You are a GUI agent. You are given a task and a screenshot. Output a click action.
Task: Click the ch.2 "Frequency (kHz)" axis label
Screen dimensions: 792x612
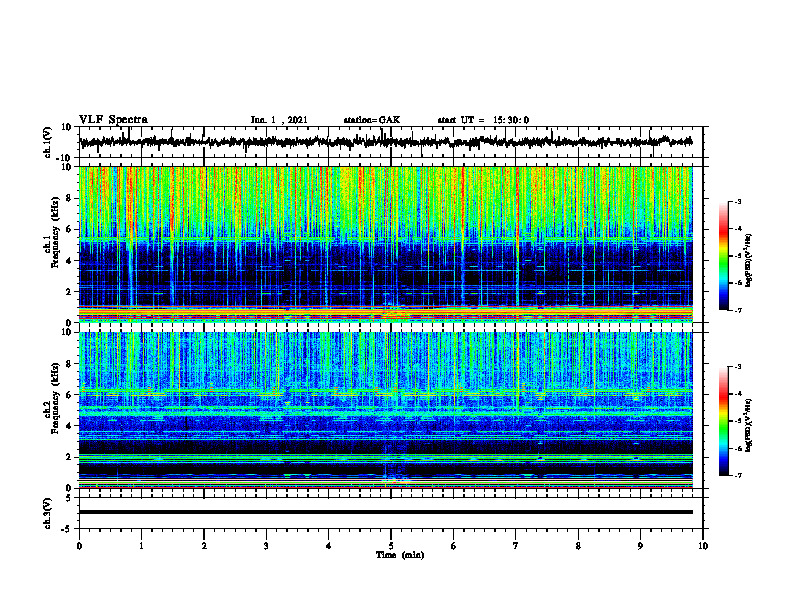click(x=55, y=398)
